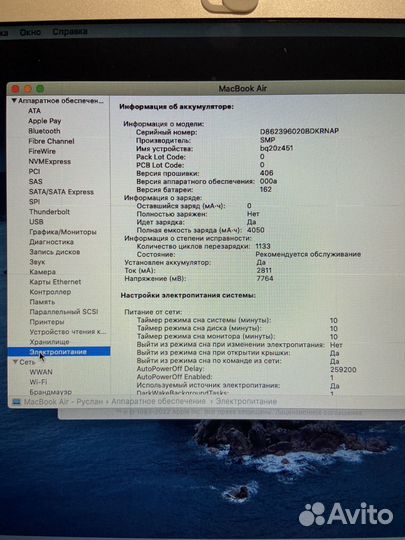Click hardware version value 000a

(268, 181)
